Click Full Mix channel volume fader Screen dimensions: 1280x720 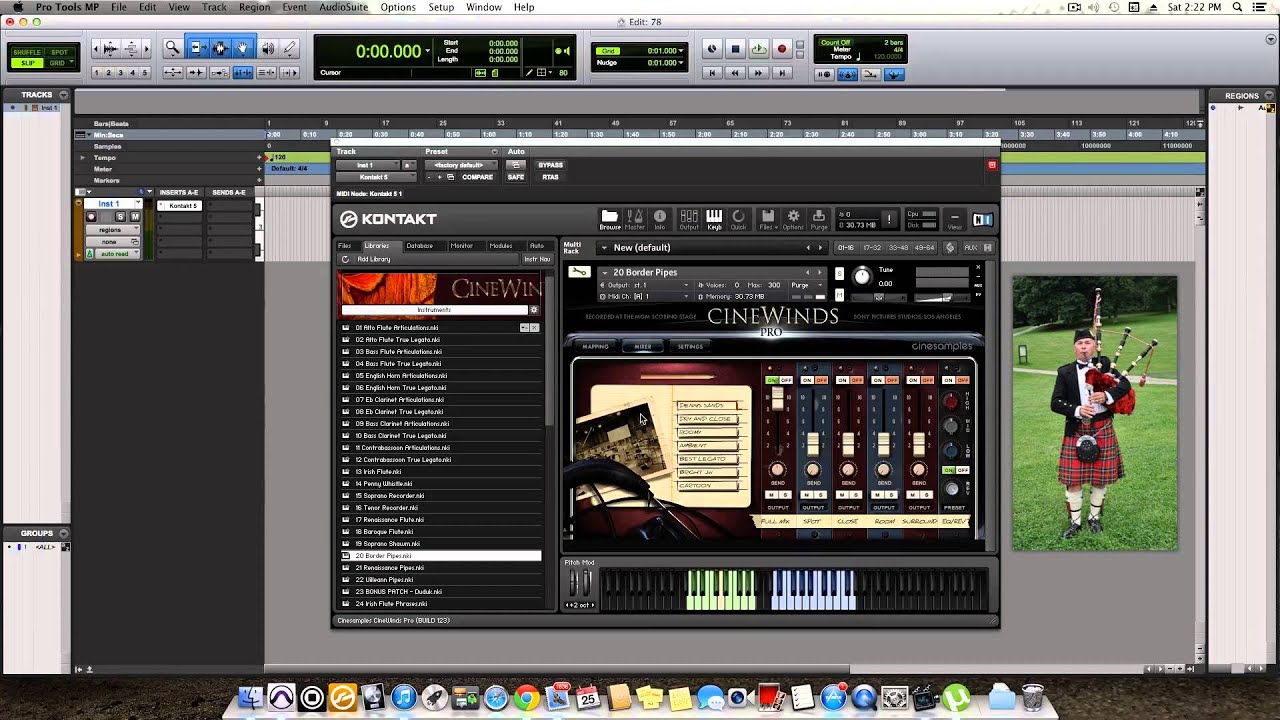tap(777, 398)
